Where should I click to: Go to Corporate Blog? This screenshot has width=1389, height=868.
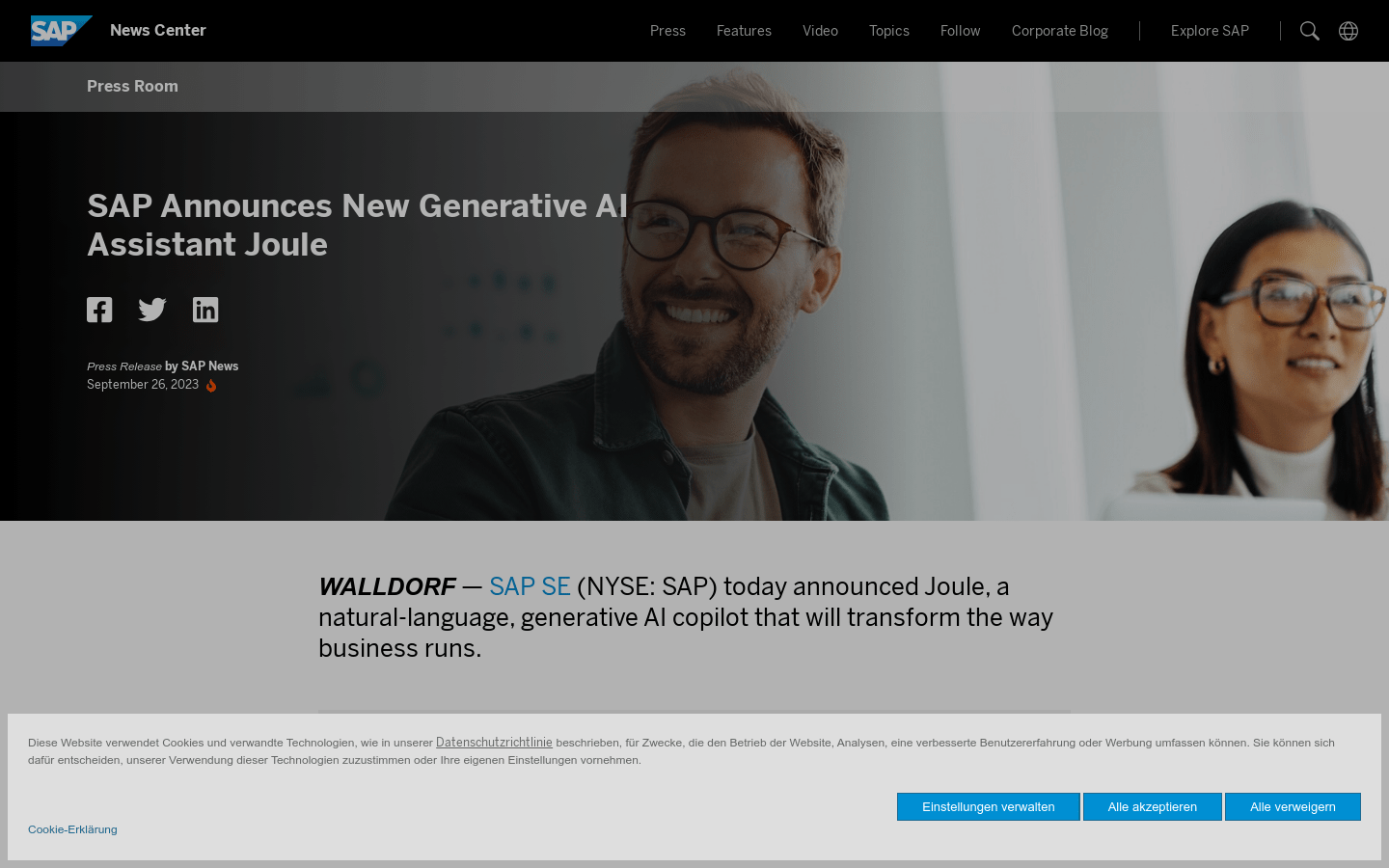[x=1059, y=31]
